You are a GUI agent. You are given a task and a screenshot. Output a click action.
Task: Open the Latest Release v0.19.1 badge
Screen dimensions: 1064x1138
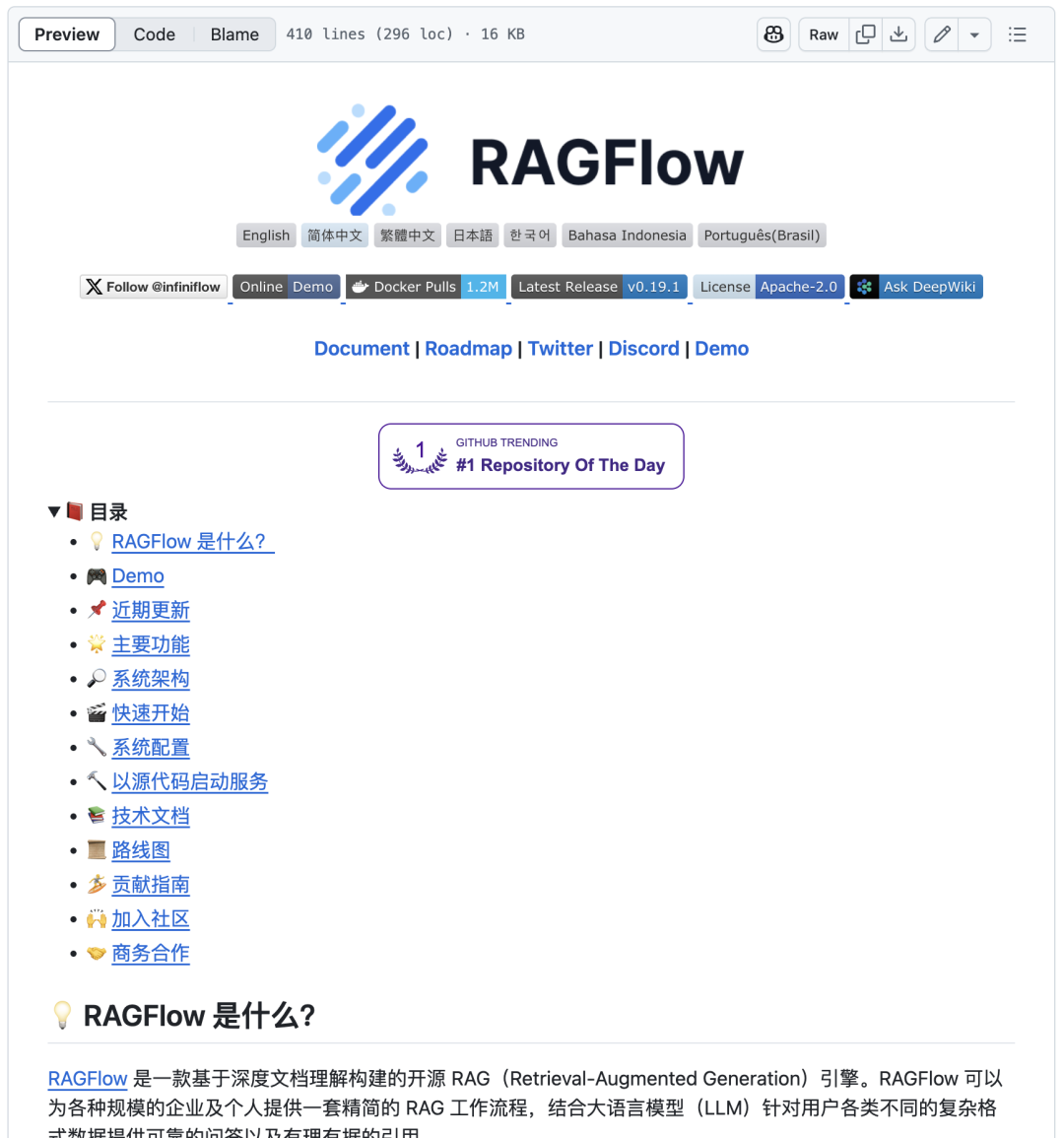[599, 286]
